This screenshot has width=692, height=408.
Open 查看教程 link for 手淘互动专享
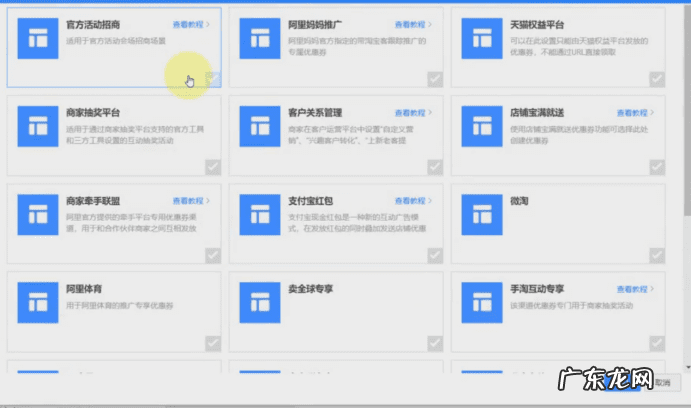tap(635, 289)
